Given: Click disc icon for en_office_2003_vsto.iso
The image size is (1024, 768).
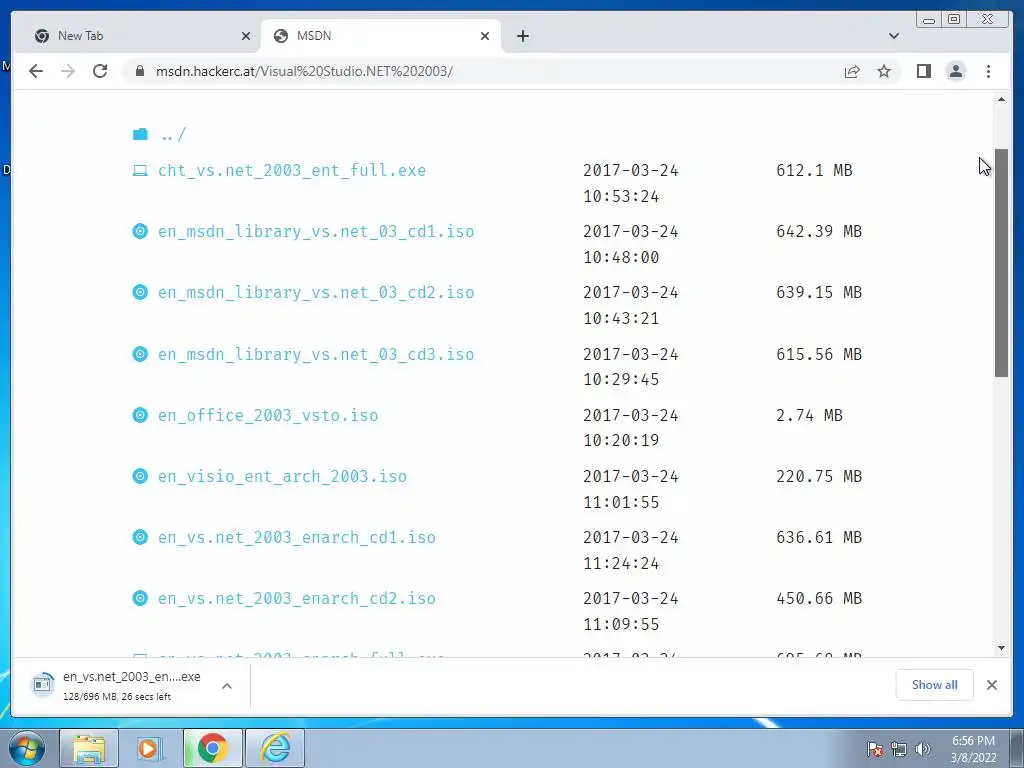Looking at the screenshot, I should click(x=140, y=415).
